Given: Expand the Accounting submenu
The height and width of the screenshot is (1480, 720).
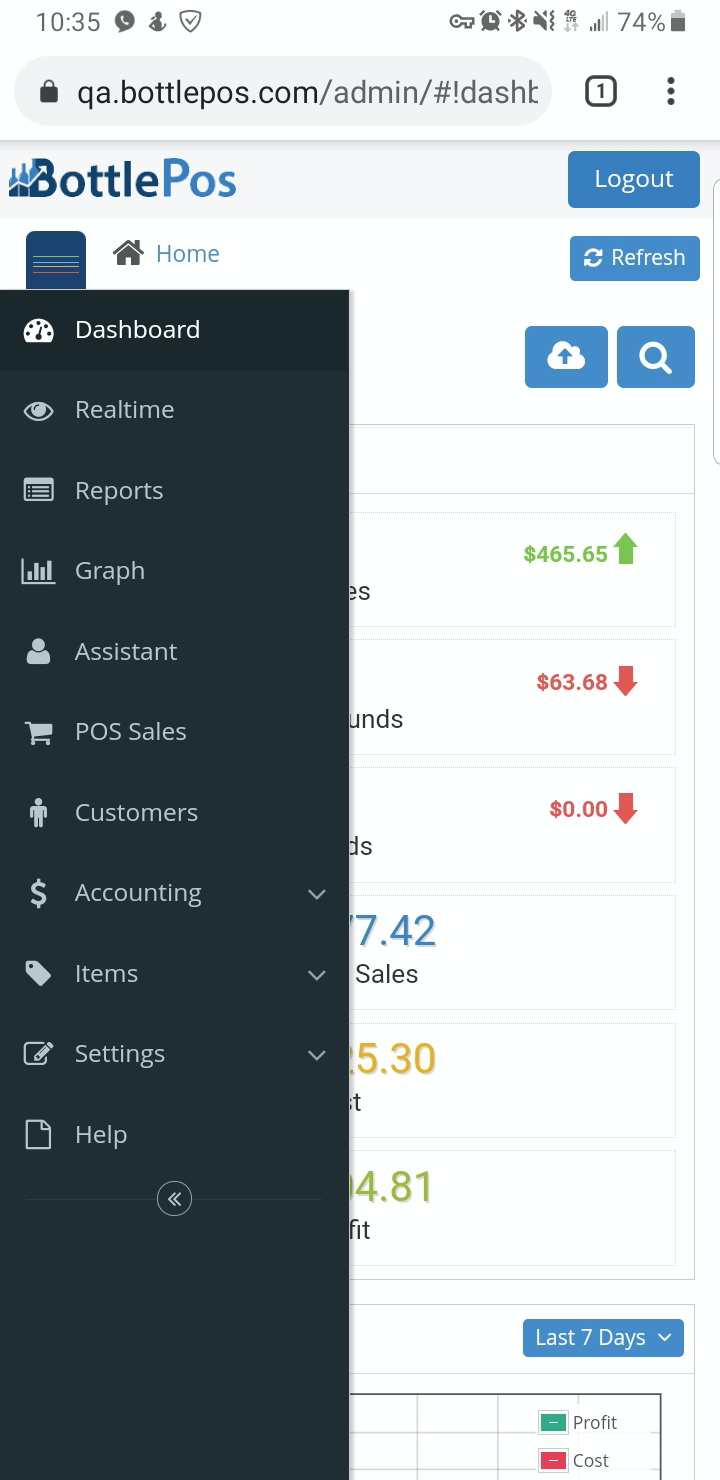Looking at the screenshot, I should [316, 893].
